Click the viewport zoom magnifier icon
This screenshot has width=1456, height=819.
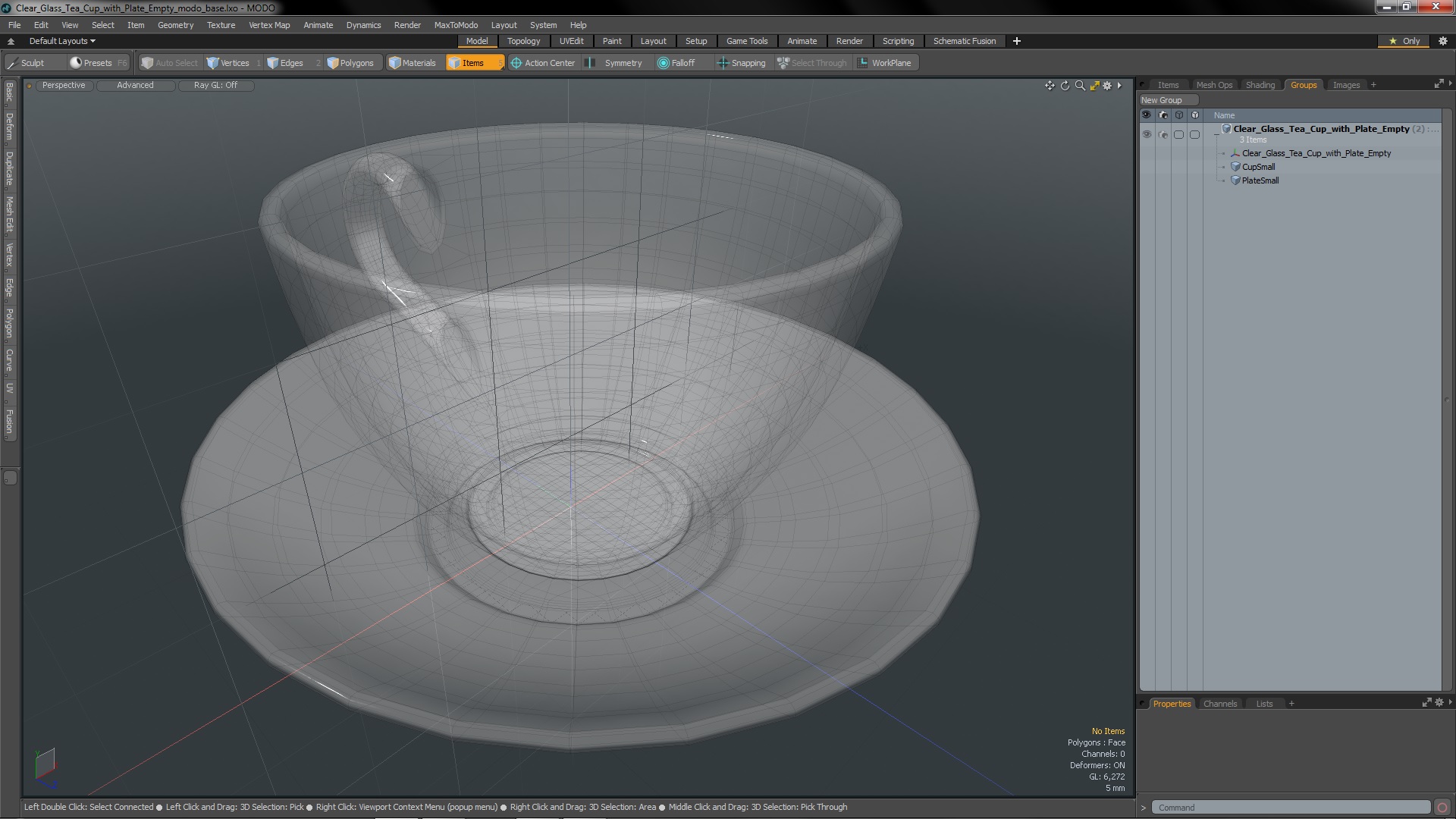click(1080, 86)
